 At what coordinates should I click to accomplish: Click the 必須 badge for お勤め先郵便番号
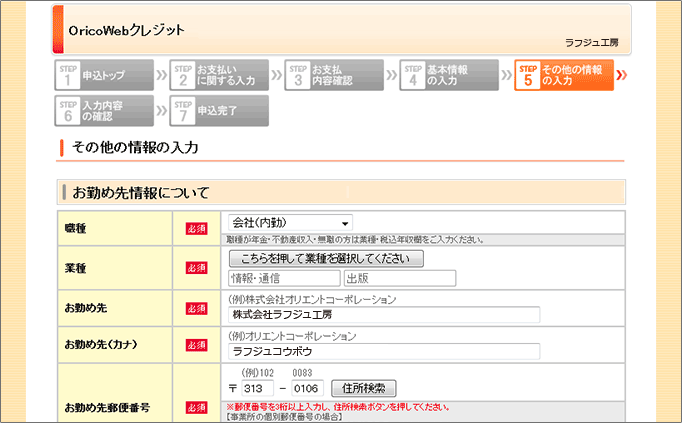coord(196,408)
